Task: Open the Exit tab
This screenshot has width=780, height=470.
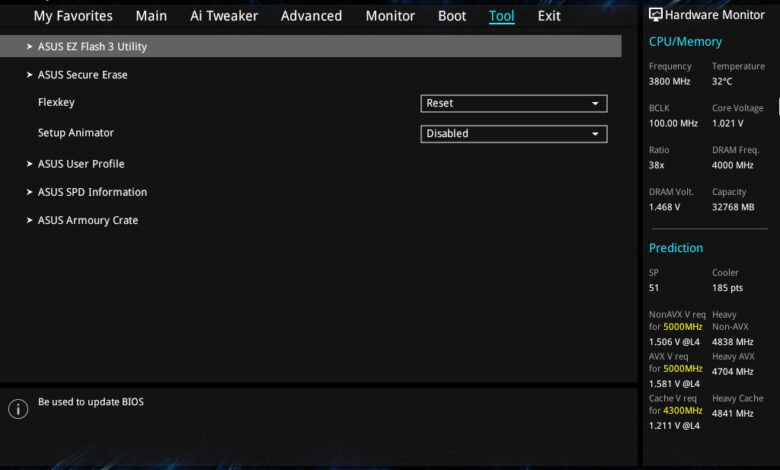Action: tap(549, 16)
